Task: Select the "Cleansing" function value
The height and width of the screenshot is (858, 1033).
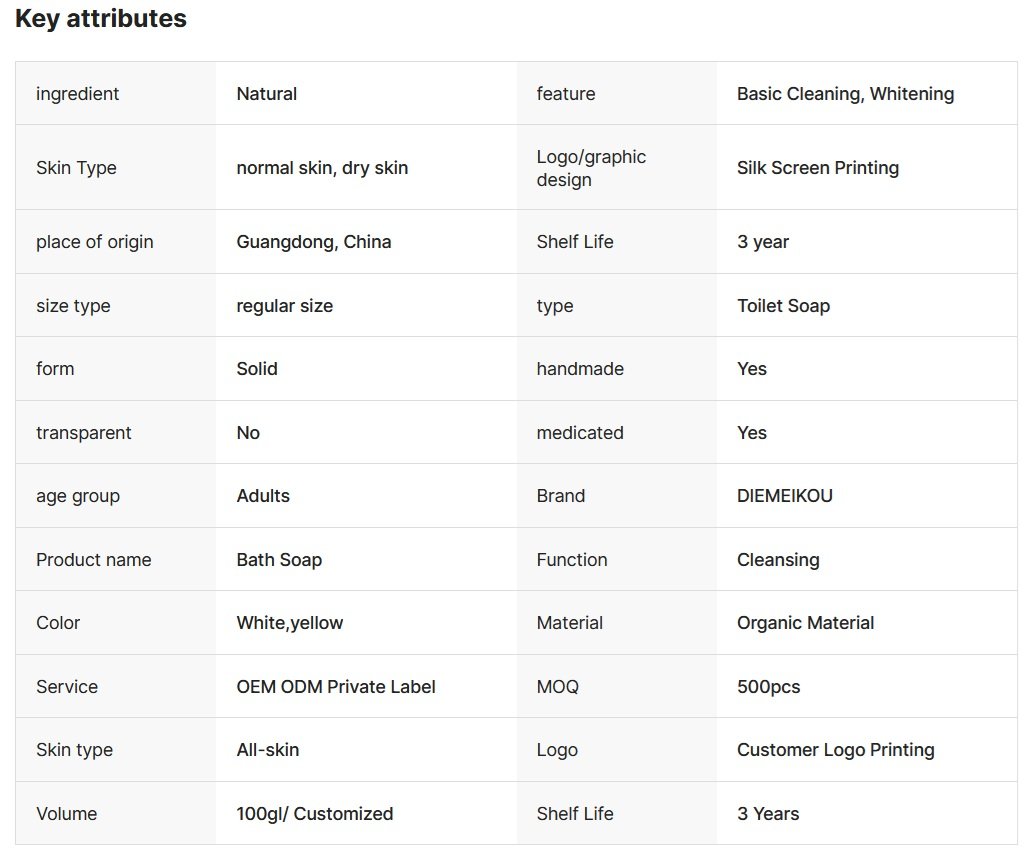Action: (x=778, y=560)
